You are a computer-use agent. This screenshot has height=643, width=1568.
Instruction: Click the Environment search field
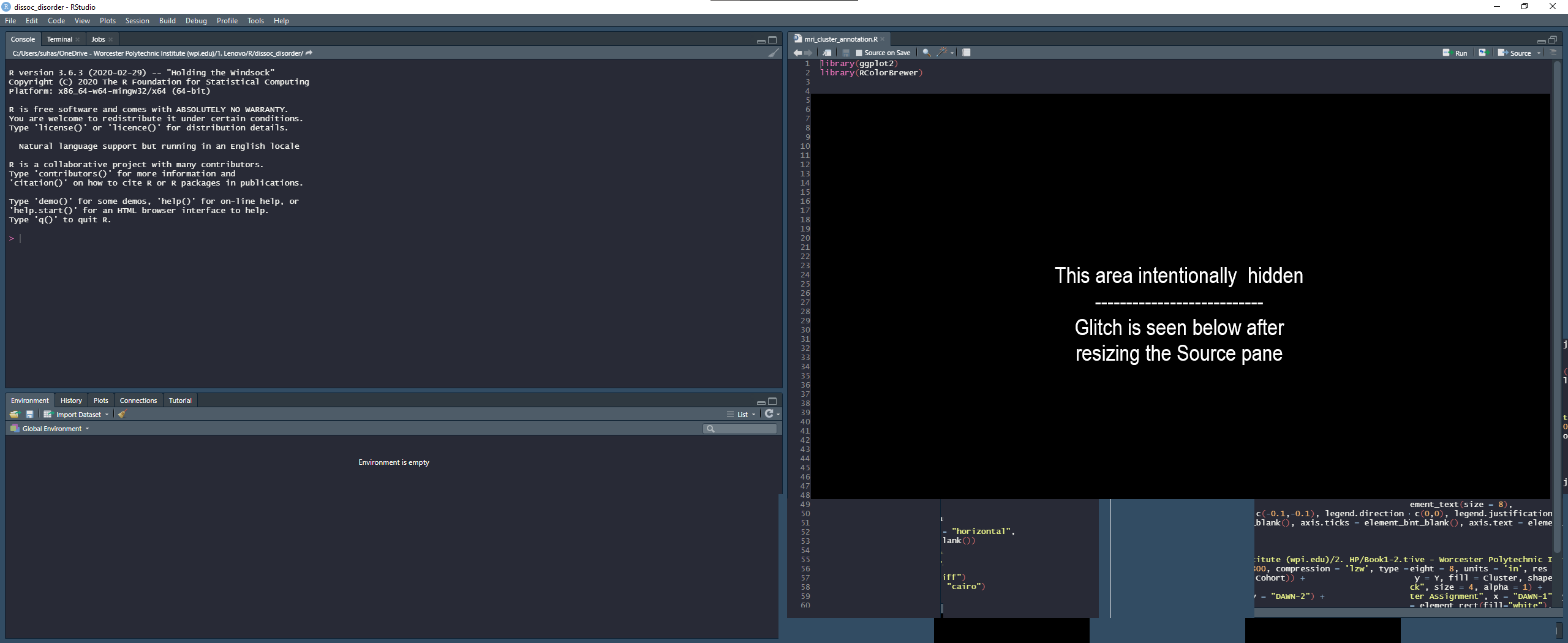[740, 429]
